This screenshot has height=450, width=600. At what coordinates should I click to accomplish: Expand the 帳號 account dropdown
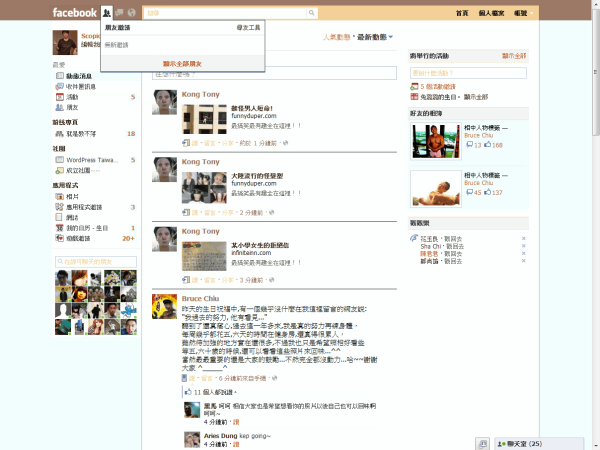[x=523, y=13]
